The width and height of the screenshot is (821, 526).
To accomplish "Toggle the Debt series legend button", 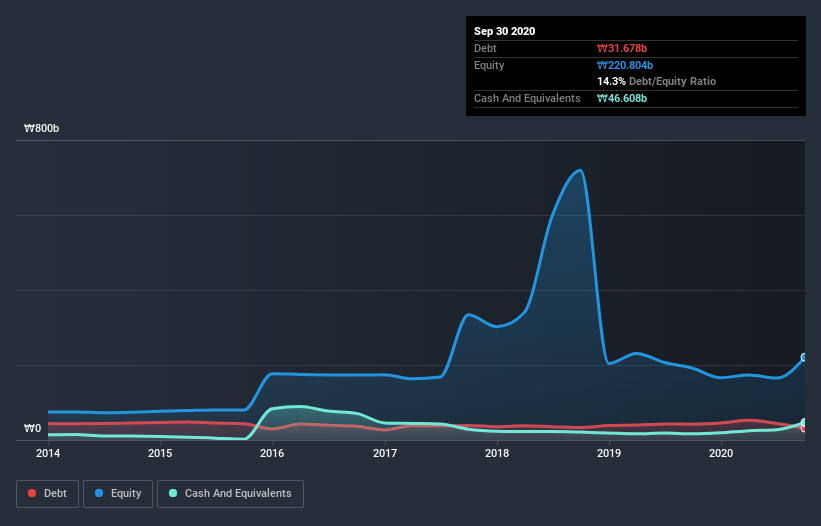I will coord(47,494).
